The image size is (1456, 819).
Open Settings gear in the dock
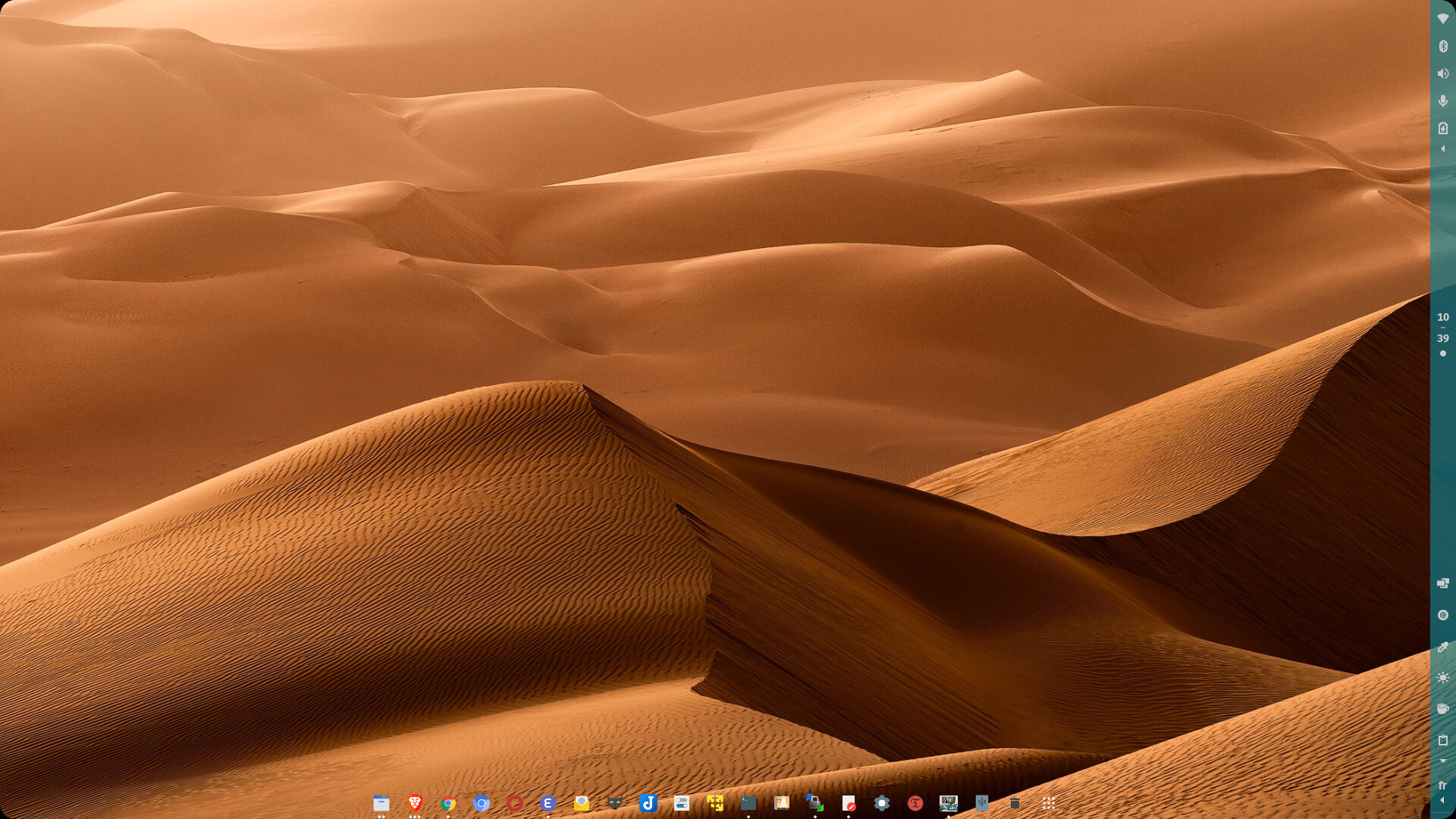coord(882,803)
